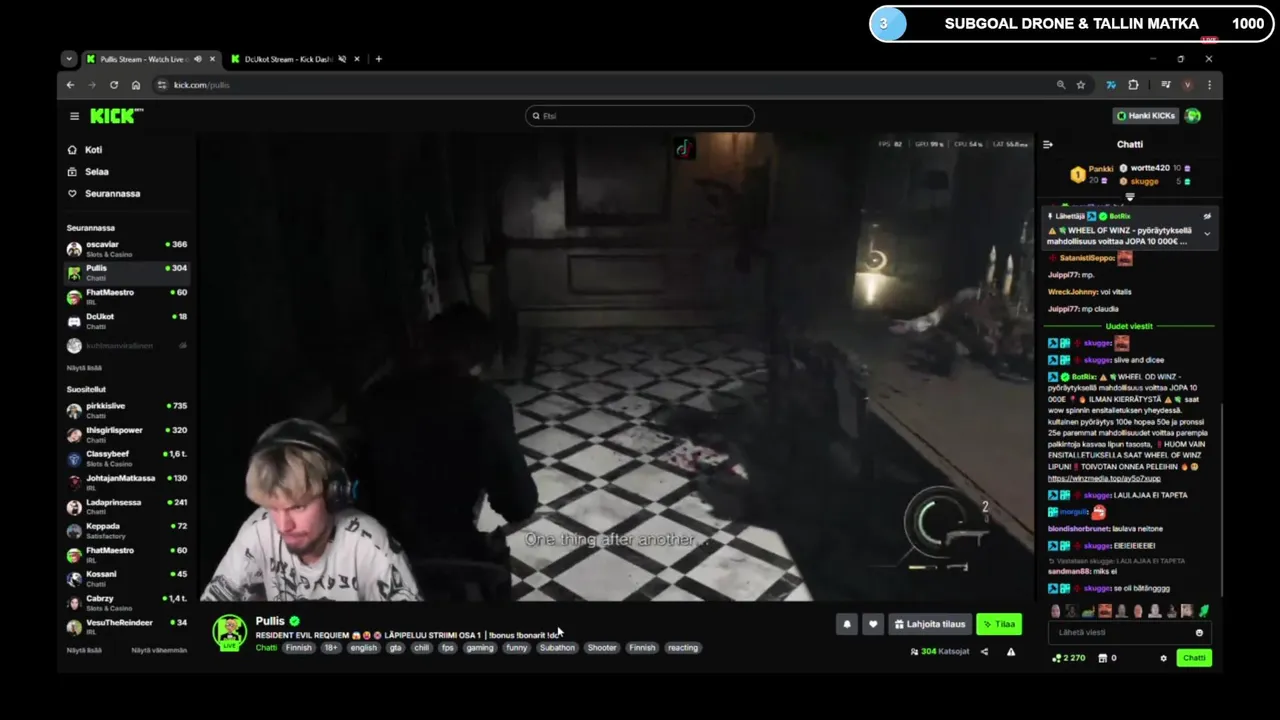Open DcUkot in the followed channels list
Image resolution: width=1280 pixels, height=720 pixels.
(x=127, y=320)
